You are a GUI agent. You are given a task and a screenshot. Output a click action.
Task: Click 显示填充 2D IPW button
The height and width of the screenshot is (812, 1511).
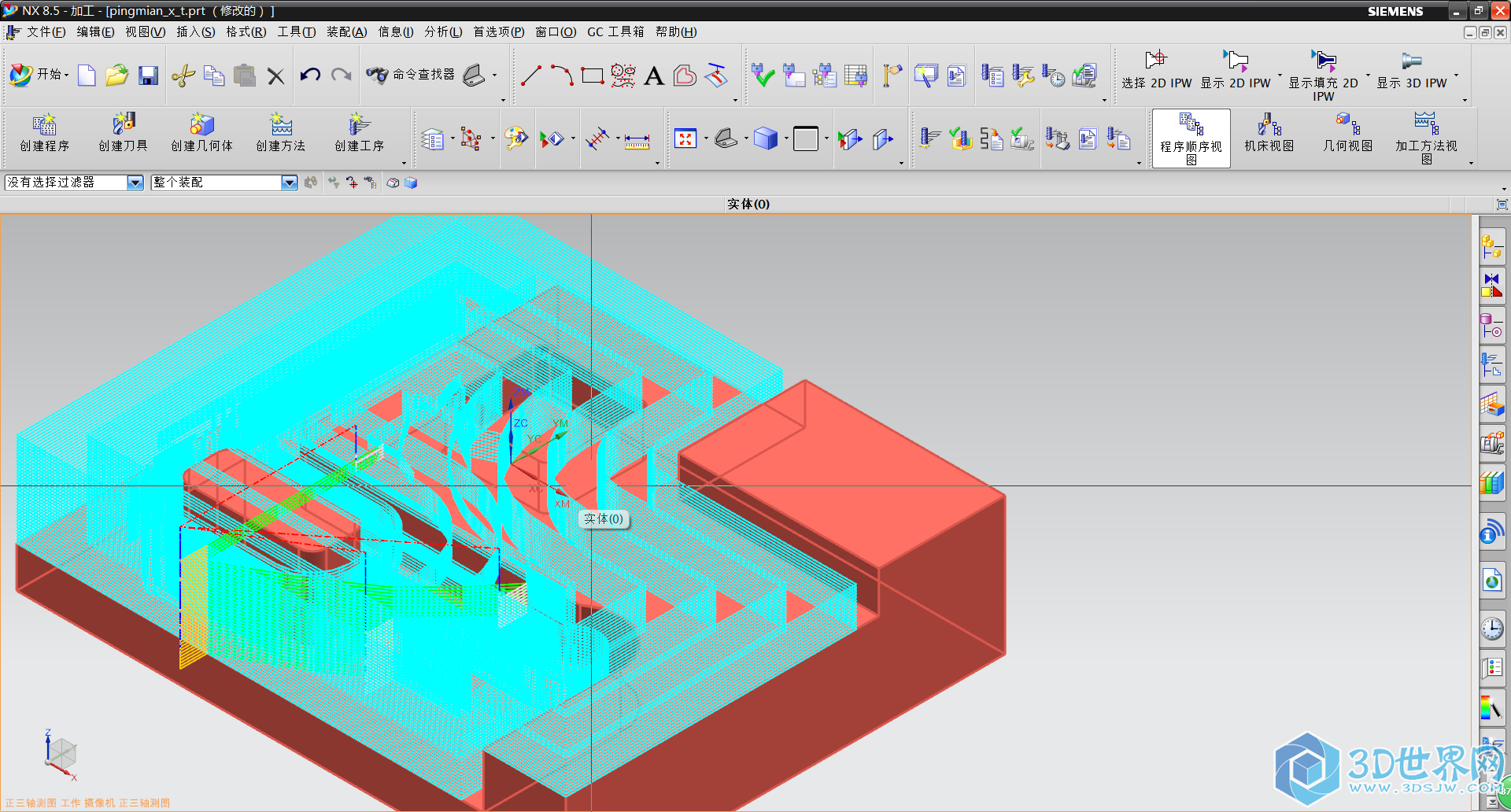(1323, 76)
